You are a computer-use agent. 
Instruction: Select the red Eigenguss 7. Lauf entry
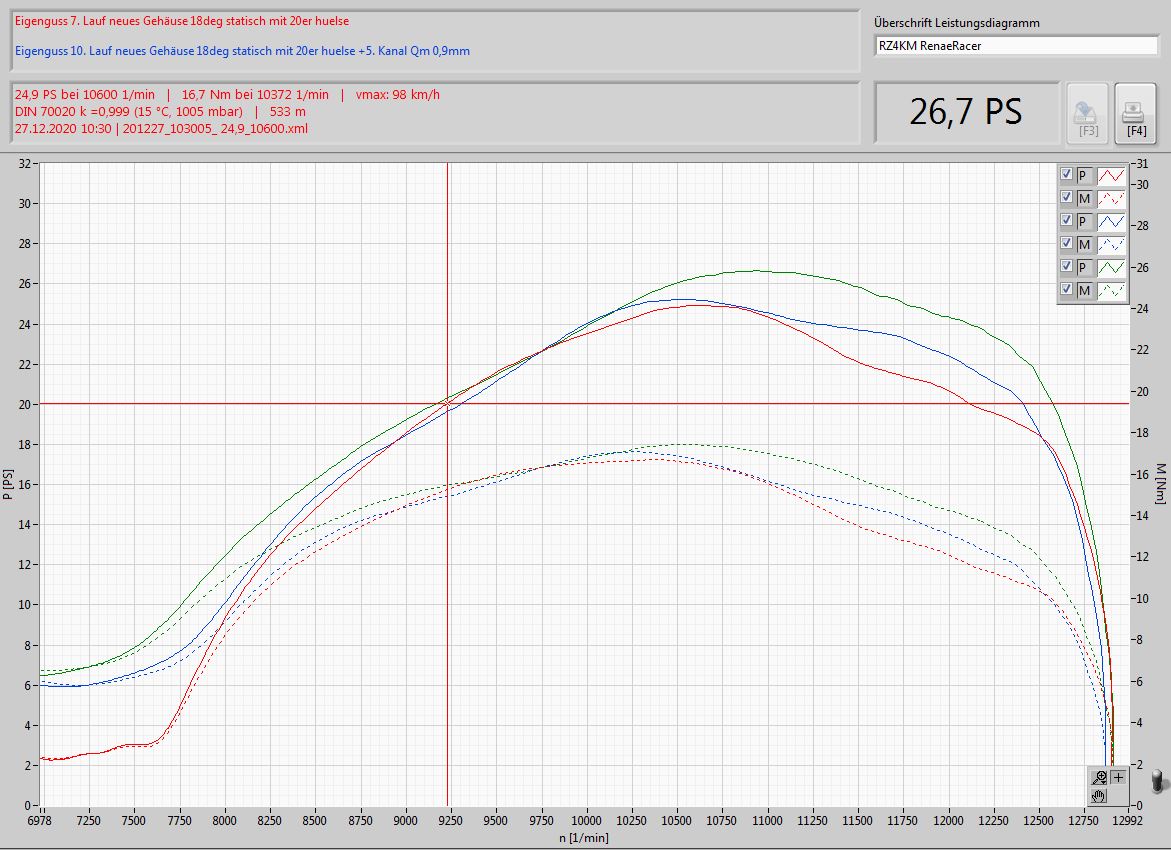(x=182, y=21)
